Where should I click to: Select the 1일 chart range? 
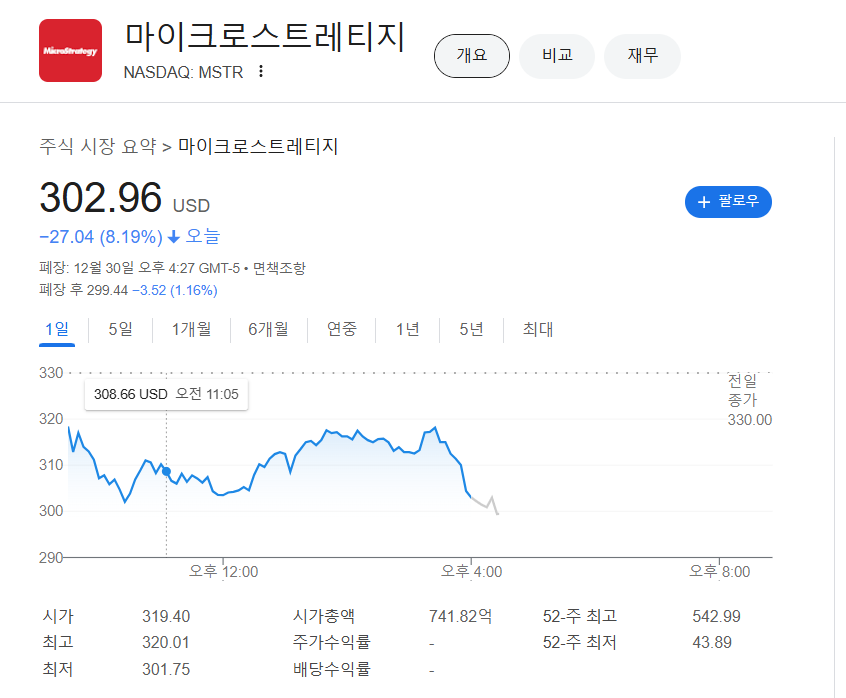[x=57, y=330]
